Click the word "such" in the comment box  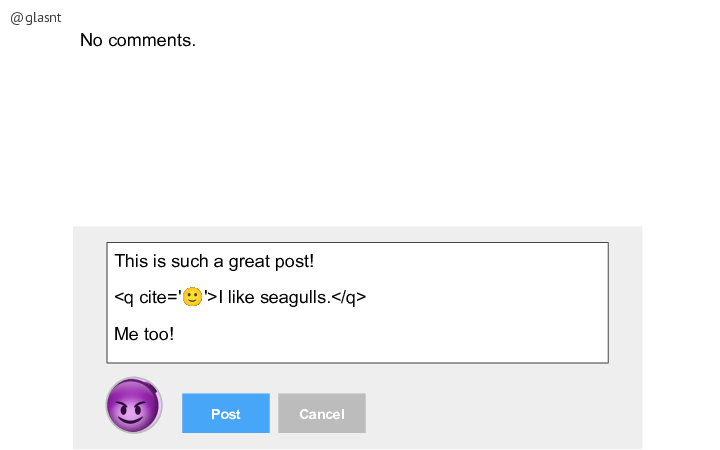coord(189,261)
